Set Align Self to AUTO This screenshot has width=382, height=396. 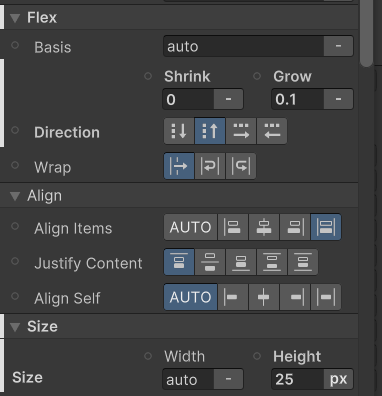(x=190, y=297)
